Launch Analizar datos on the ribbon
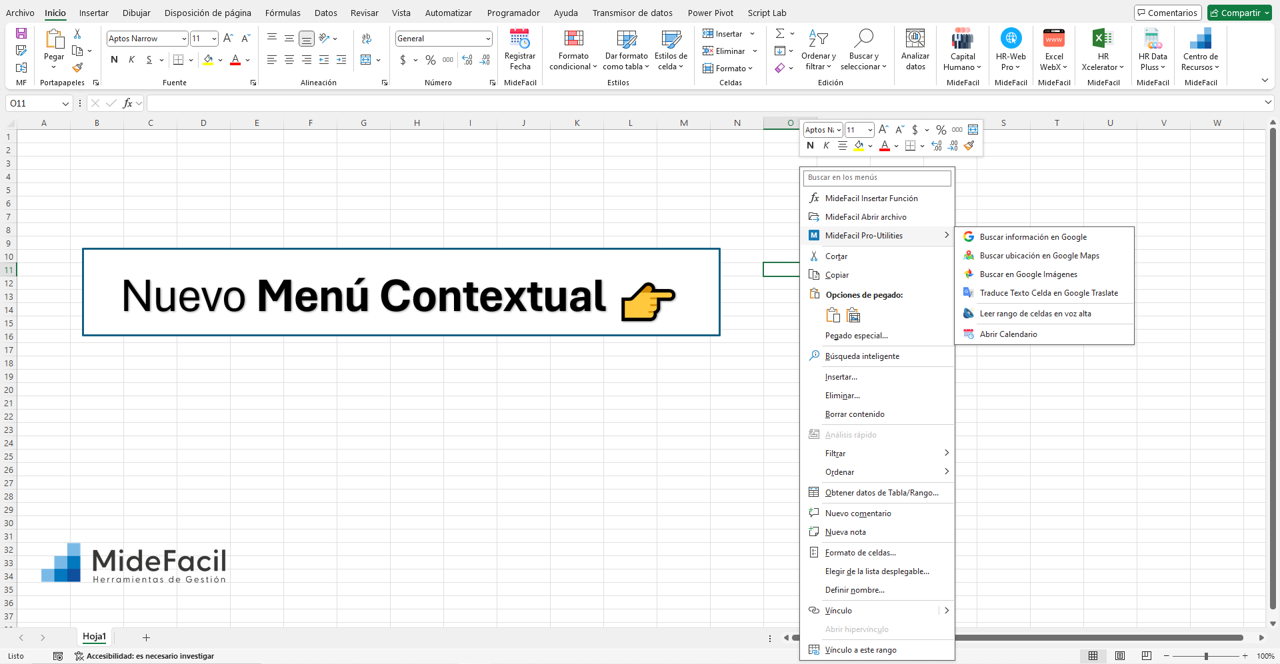 [x=915, y=50]
